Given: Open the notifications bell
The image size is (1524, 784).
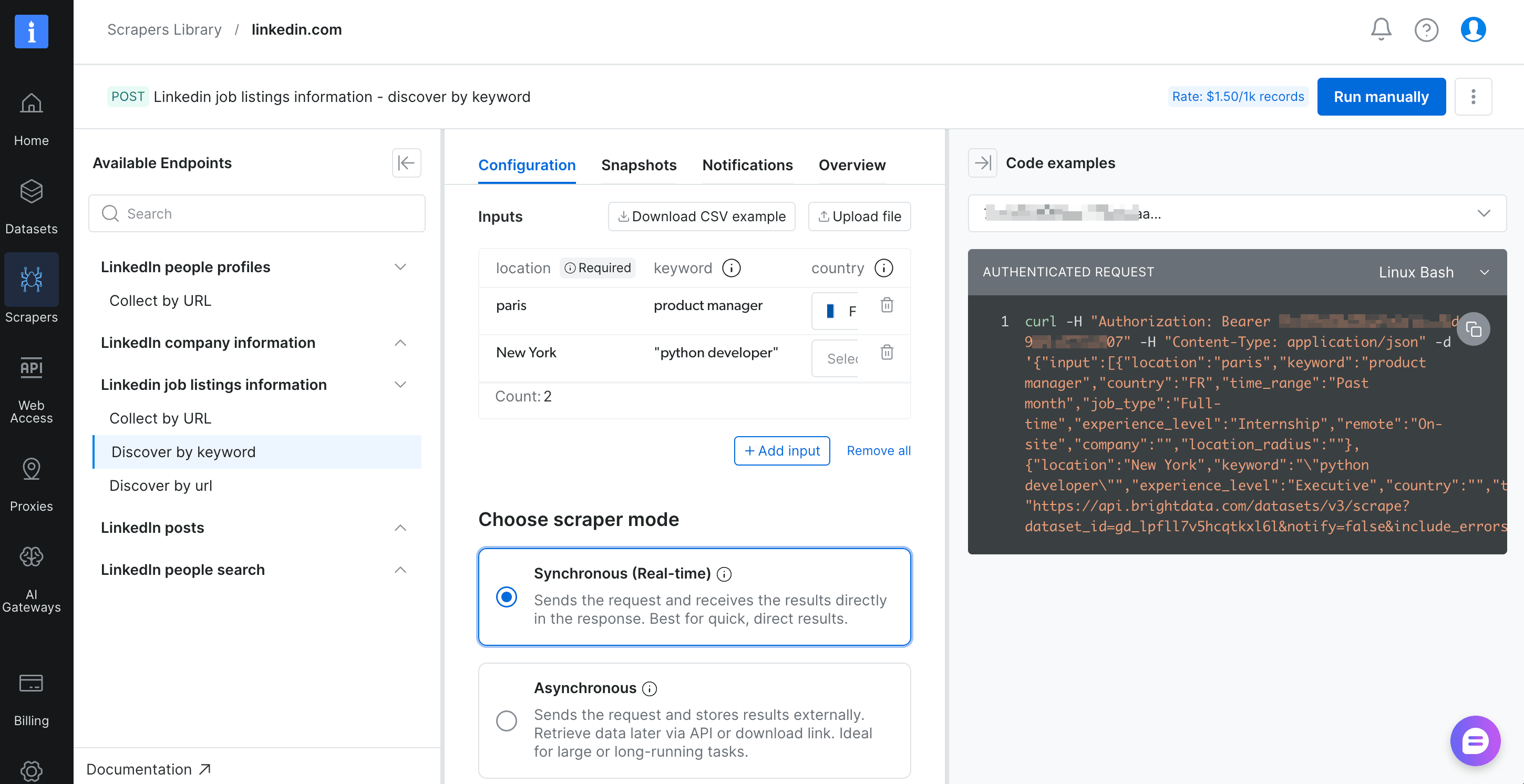Looking at the screenshot, I should point(1381,29).
